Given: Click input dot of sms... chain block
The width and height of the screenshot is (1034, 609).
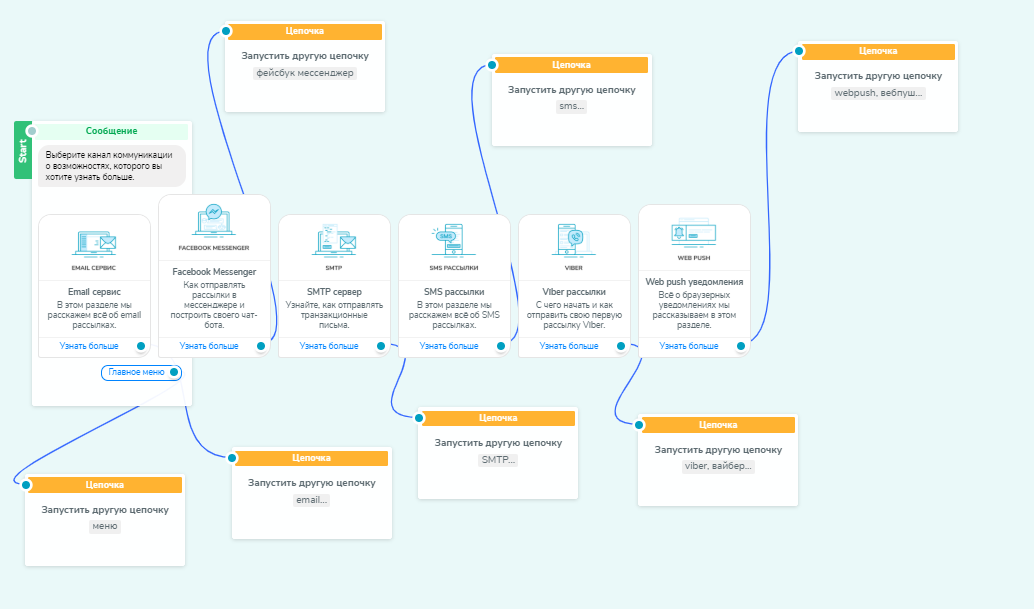Looking at the screenshot, I should pyautogui.click(x=492, y=65).
